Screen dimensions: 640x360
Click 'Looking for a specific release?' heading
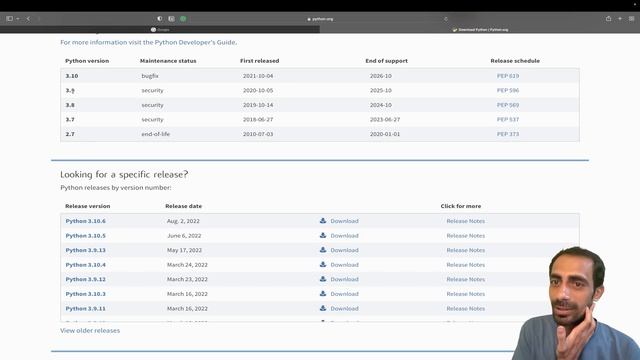point(124,174)
